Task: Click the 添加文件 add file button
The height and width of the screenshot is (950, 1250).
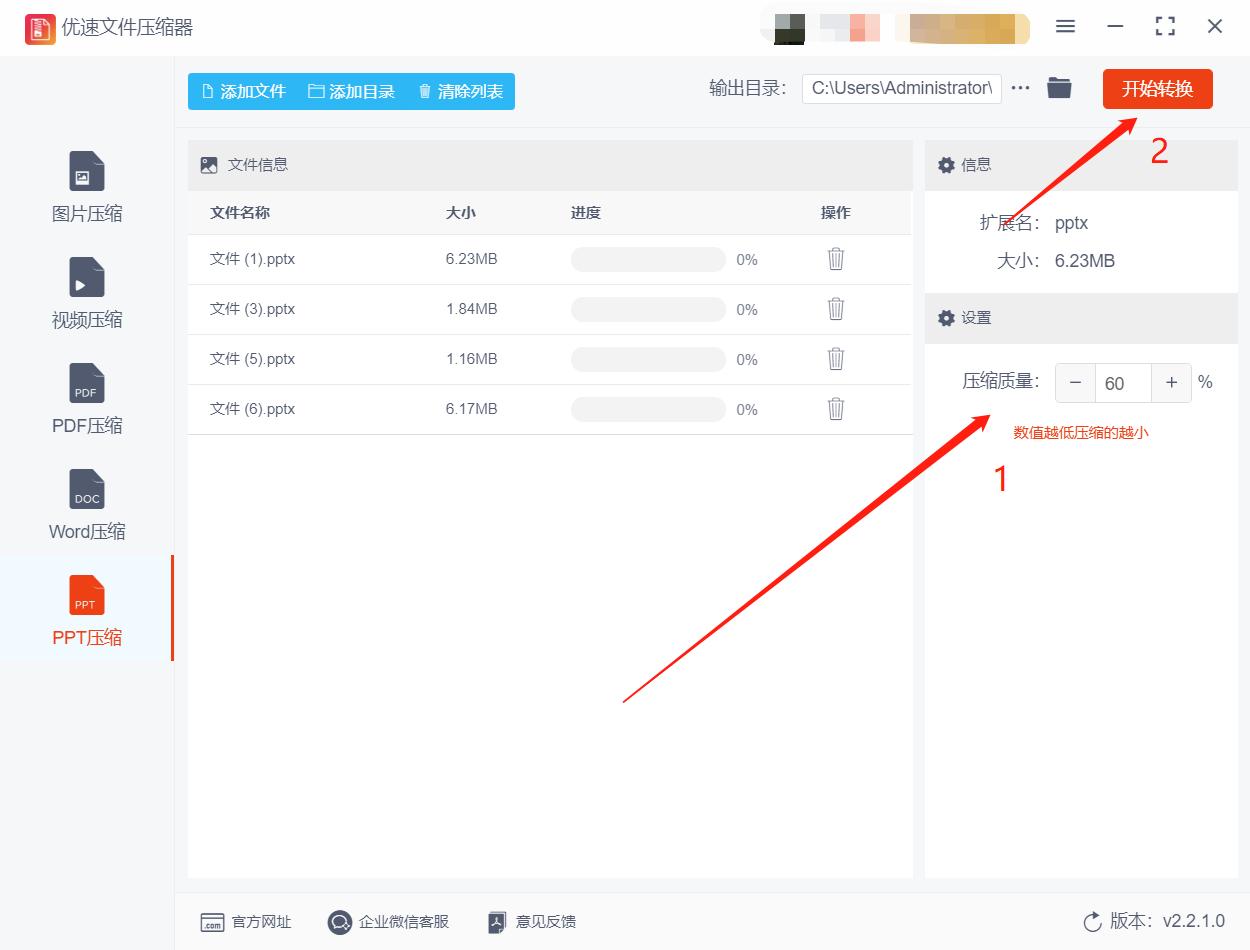Action: [243, 91]
